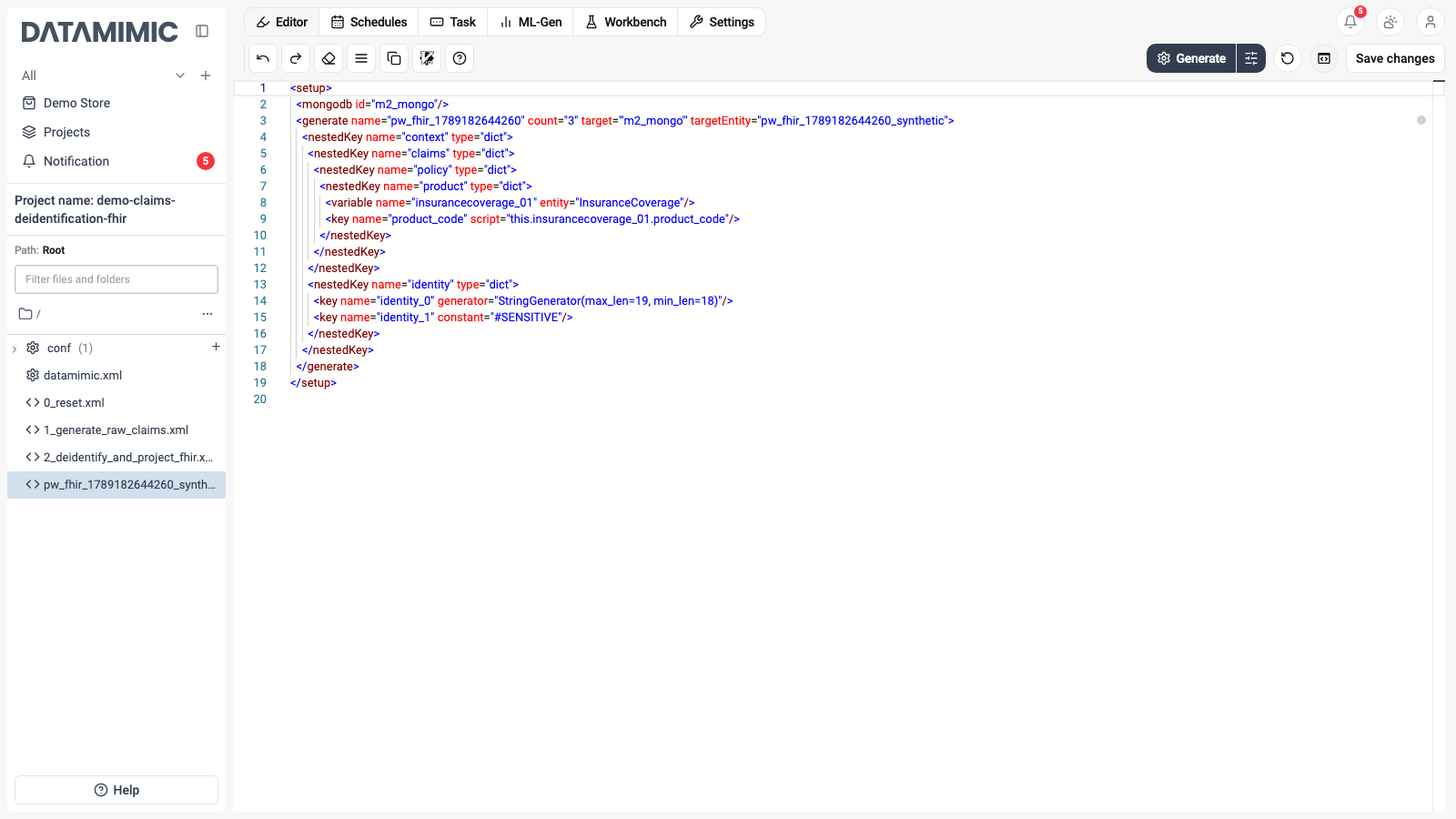Click the undo toolbar icon
Screen dimensions: 1456x819
pyautogui.click(x=263, y=58)
